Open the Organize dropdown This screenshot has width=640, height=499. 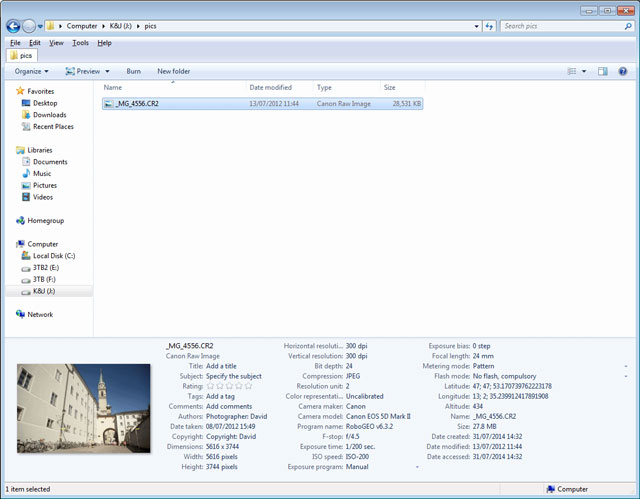point(31,71)
